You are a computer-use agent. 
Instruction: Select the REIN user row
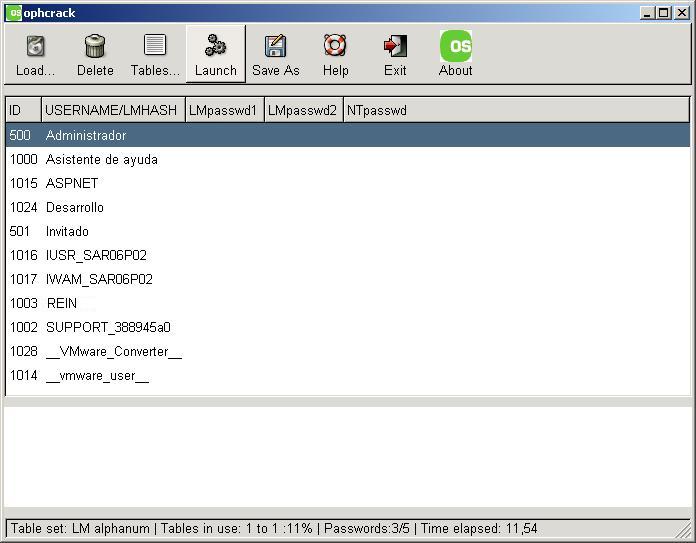pyautogui.click(x=348, y=303)
